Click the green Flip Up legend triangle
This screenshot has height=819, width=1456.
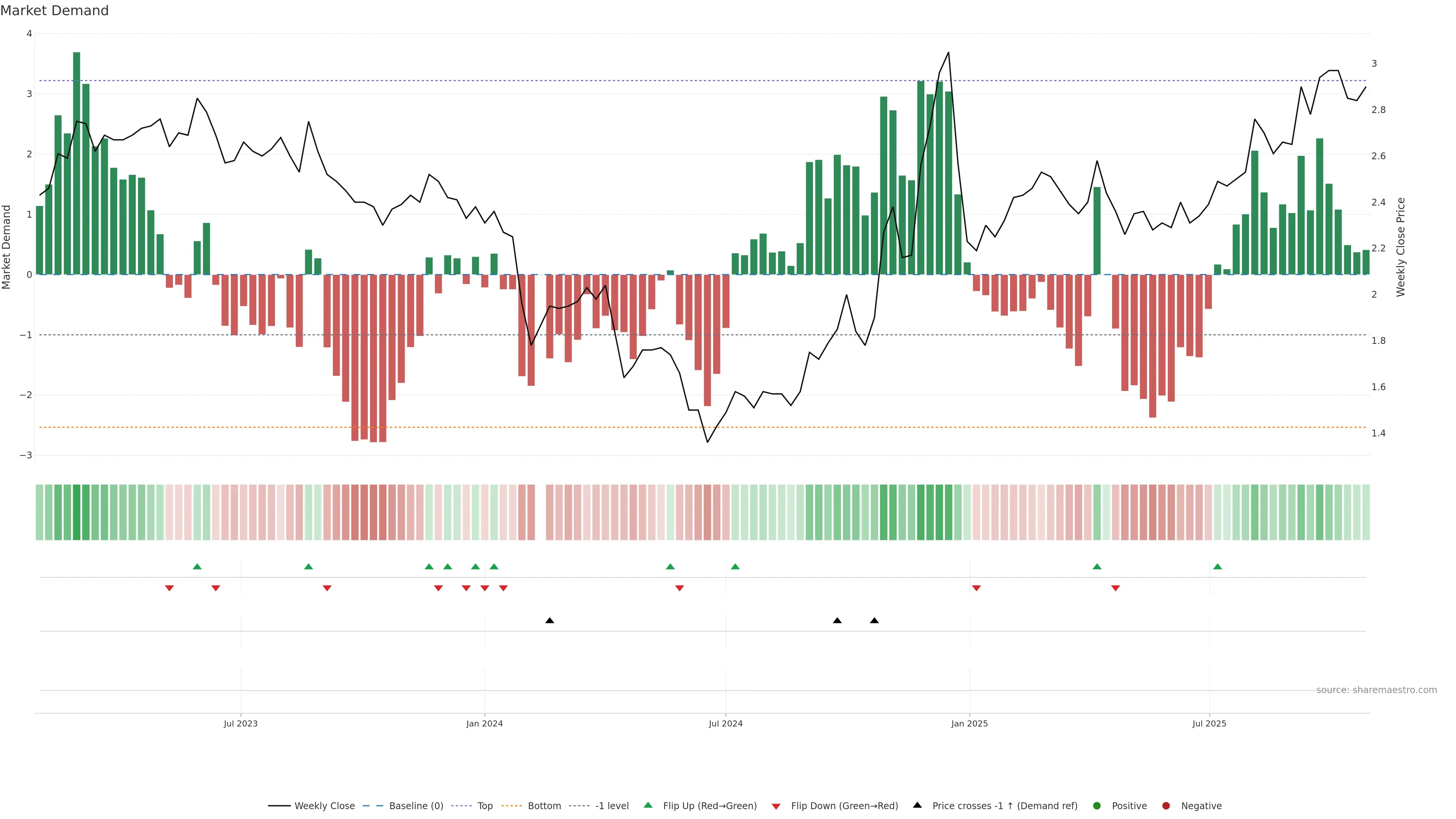648,805
